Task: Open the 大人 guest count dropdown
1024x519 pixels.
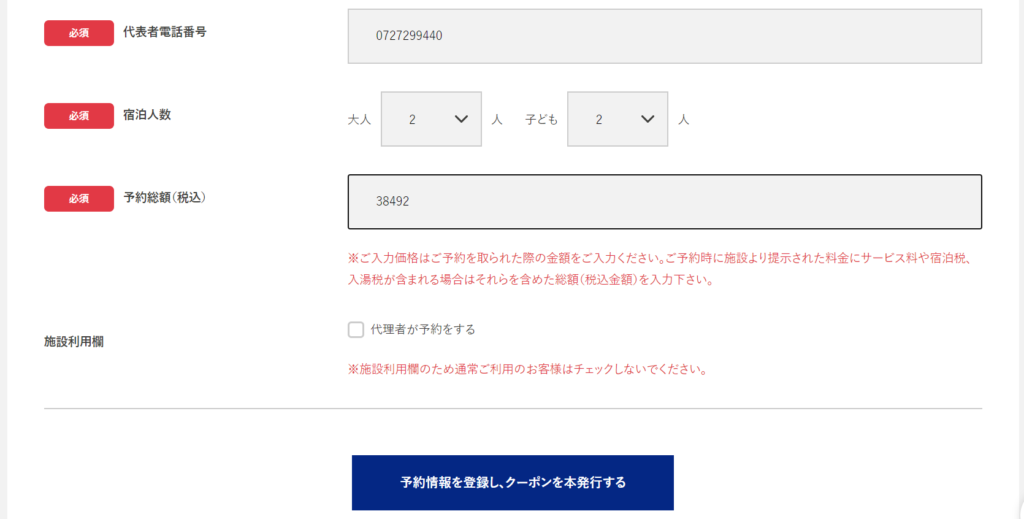Action: [430, 119]
